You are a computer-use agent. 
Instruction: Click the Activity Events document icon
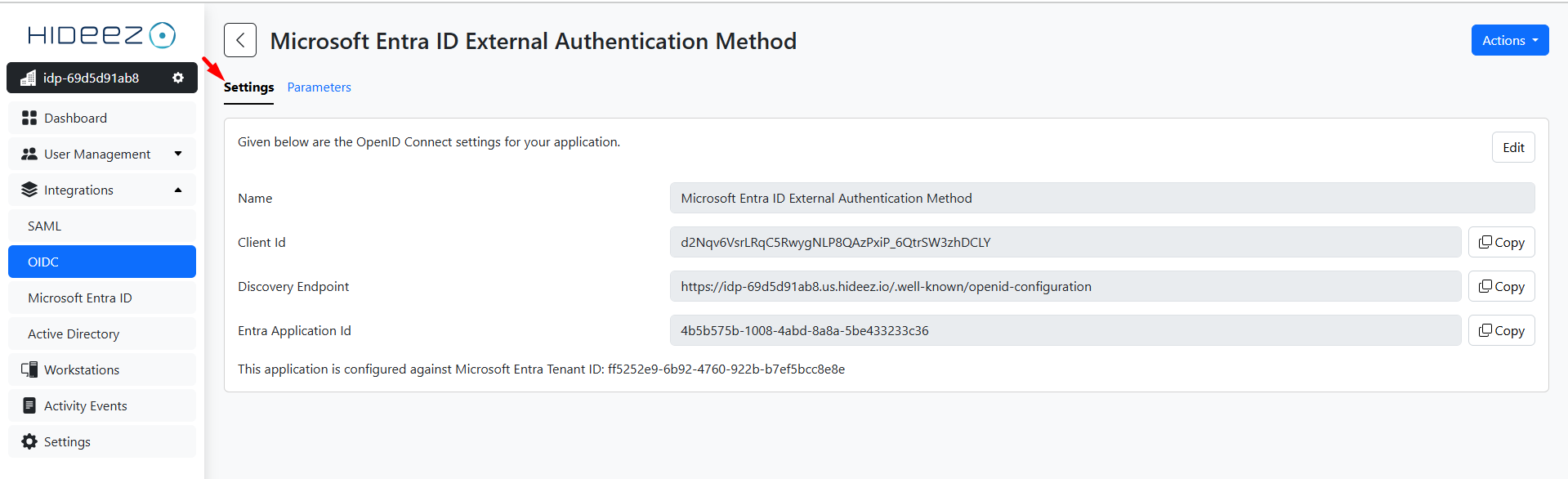click(29, 405)
